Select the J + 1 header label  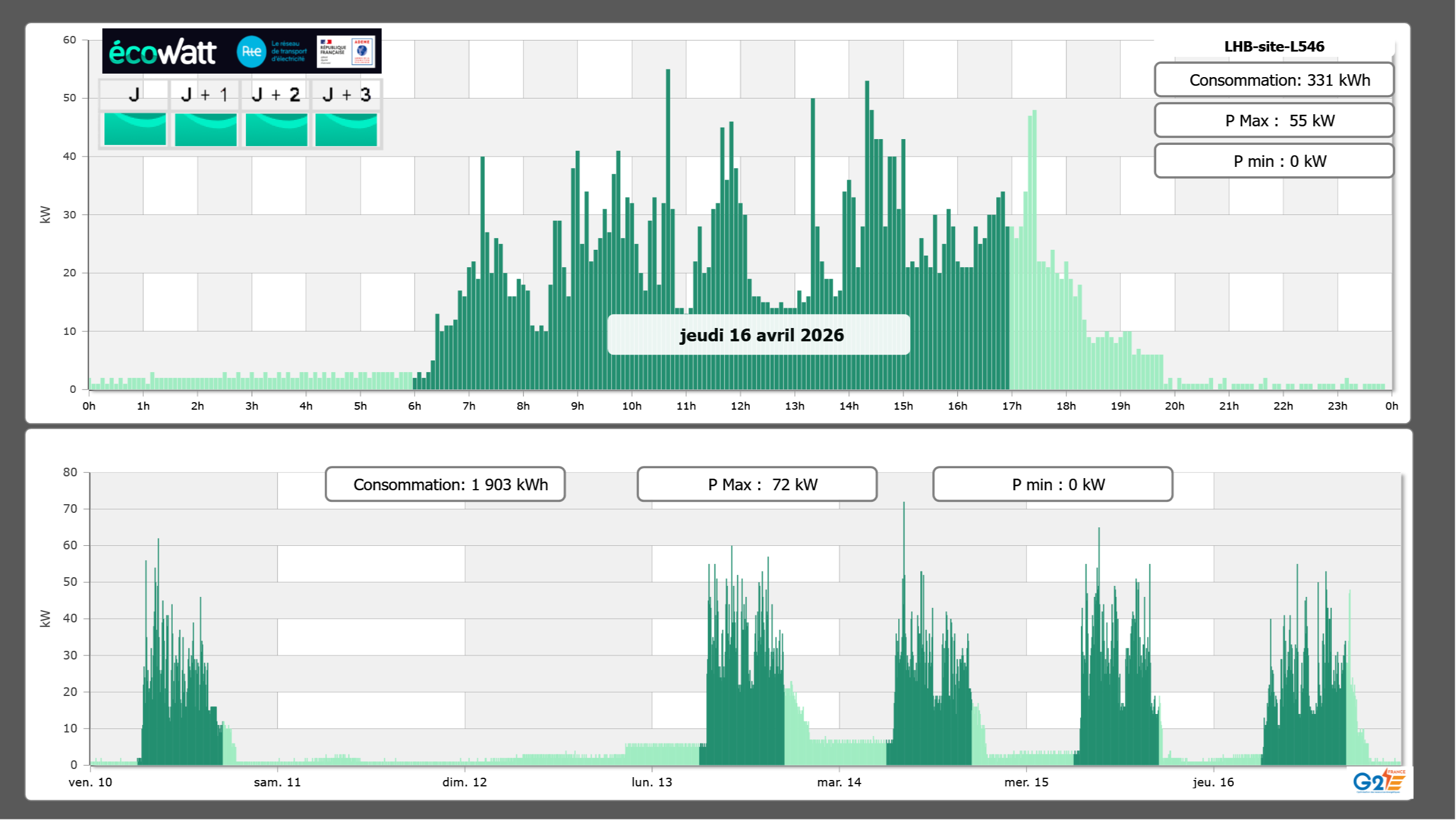[x=205, y=94]
